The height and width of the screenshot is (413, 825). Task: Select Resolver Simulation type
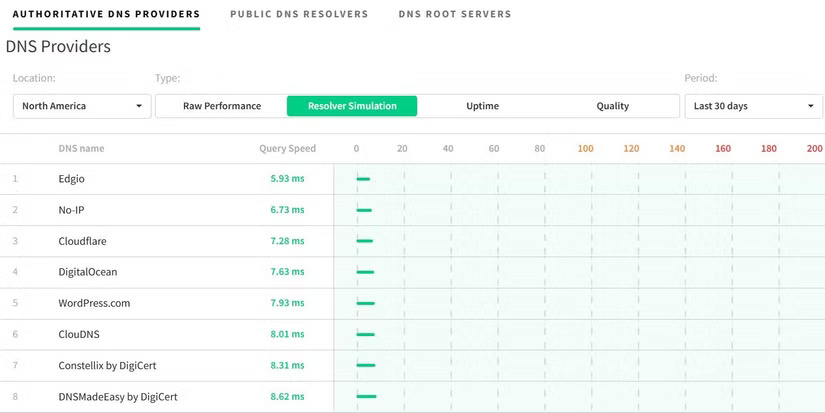pyautogui.click(x=352, y=106)
